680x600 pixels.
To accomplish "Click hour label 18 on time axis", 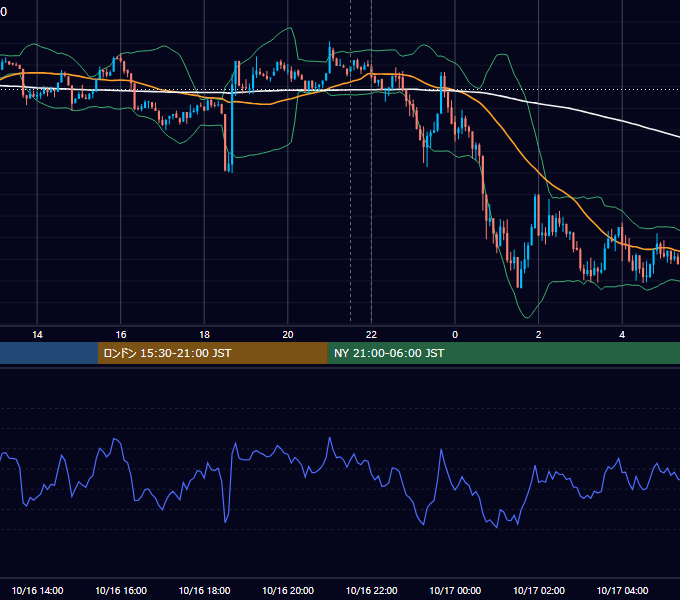I will point(204,335).
